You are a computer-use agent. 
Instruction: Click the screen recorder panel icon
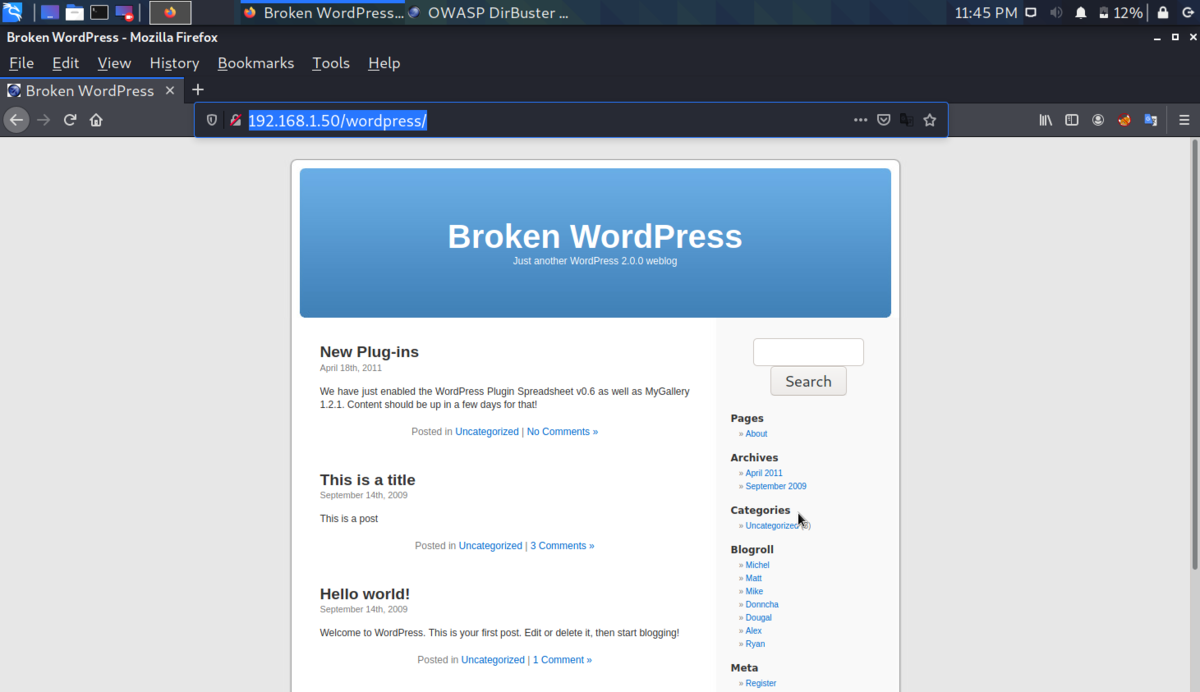click(x=124, y=13)
